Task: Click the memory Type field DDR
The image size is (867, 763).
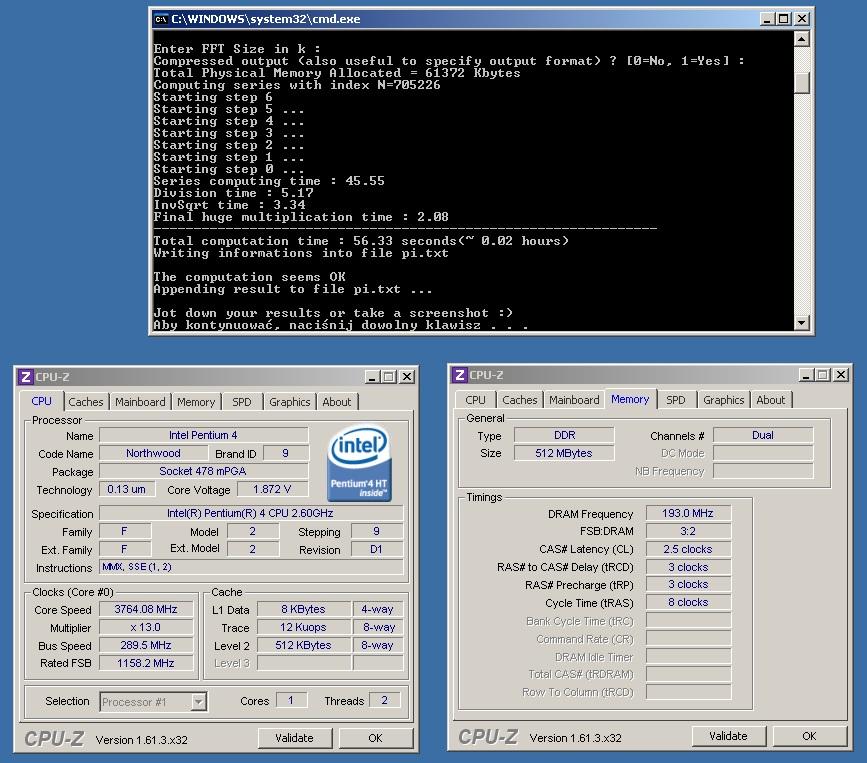Action: [564, 435]
